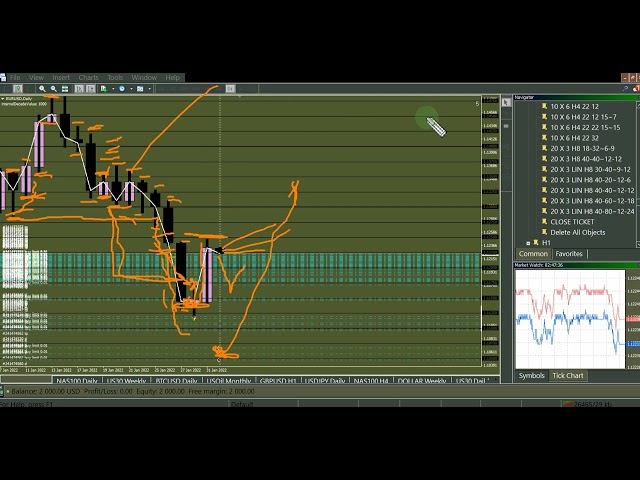Click the tile windows toolbar icon

pyautogui.click(x=65, y=88)
